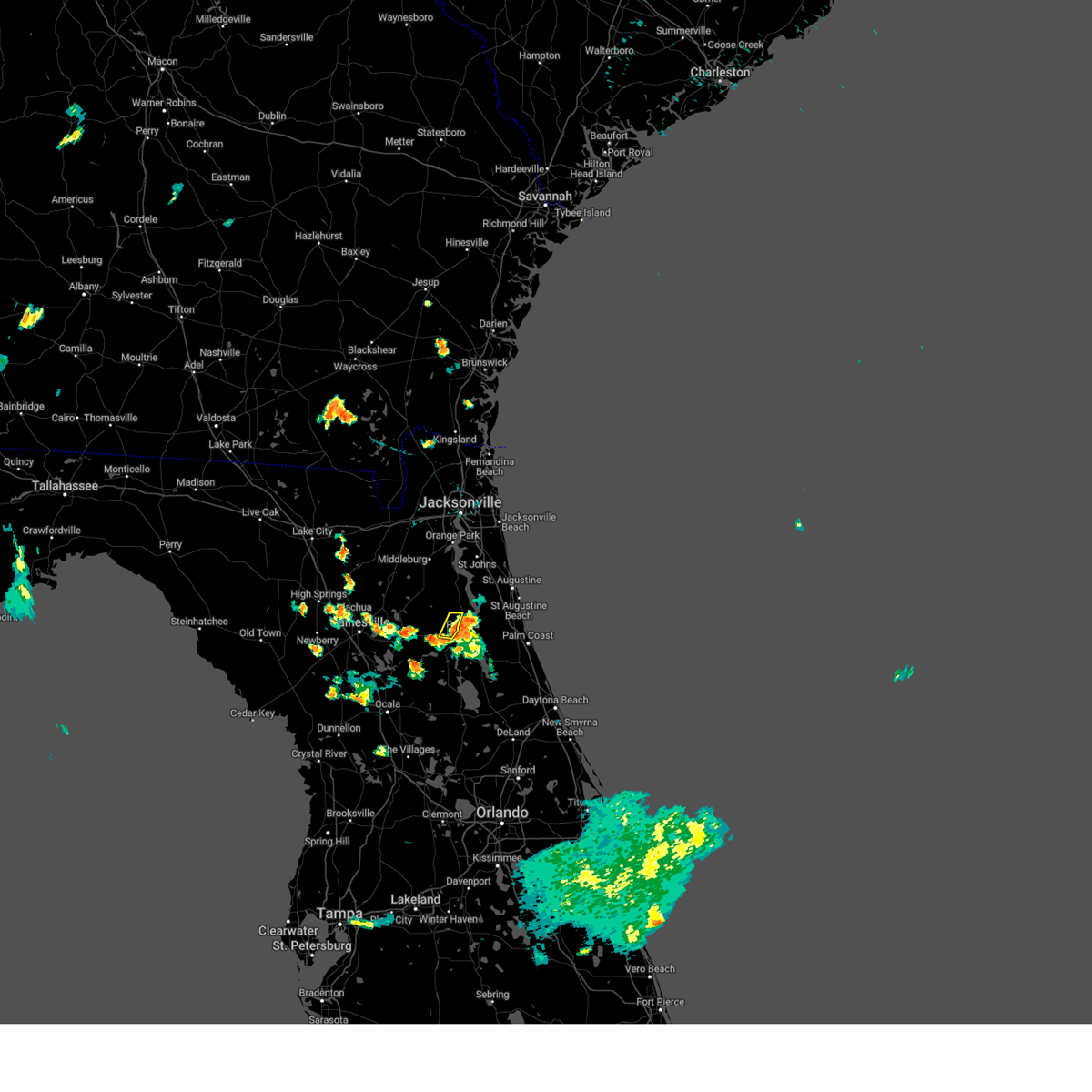Screen dimensions: 1092x1092
Task: Click the city marker dot for Charleston
Action: (719, 81)
